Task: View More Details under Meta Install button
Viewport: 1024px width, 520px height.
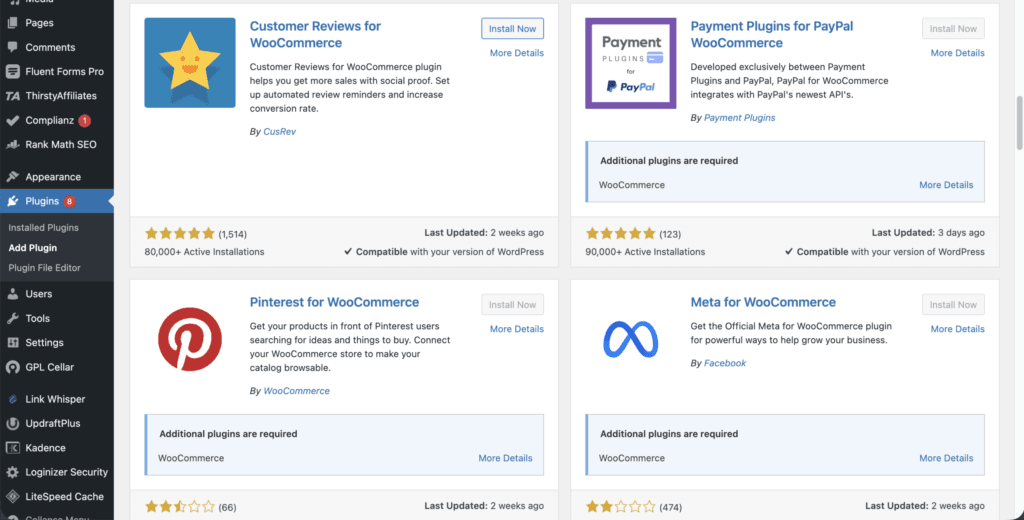Action: click(957, 329)
